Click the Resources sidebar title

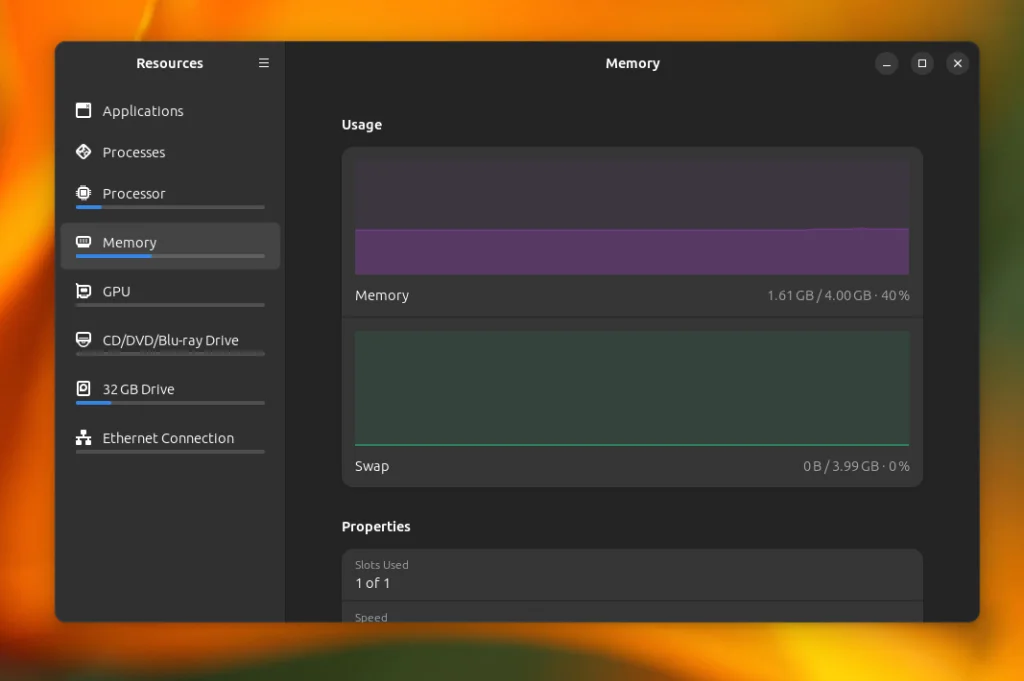[x=170, y=63]
